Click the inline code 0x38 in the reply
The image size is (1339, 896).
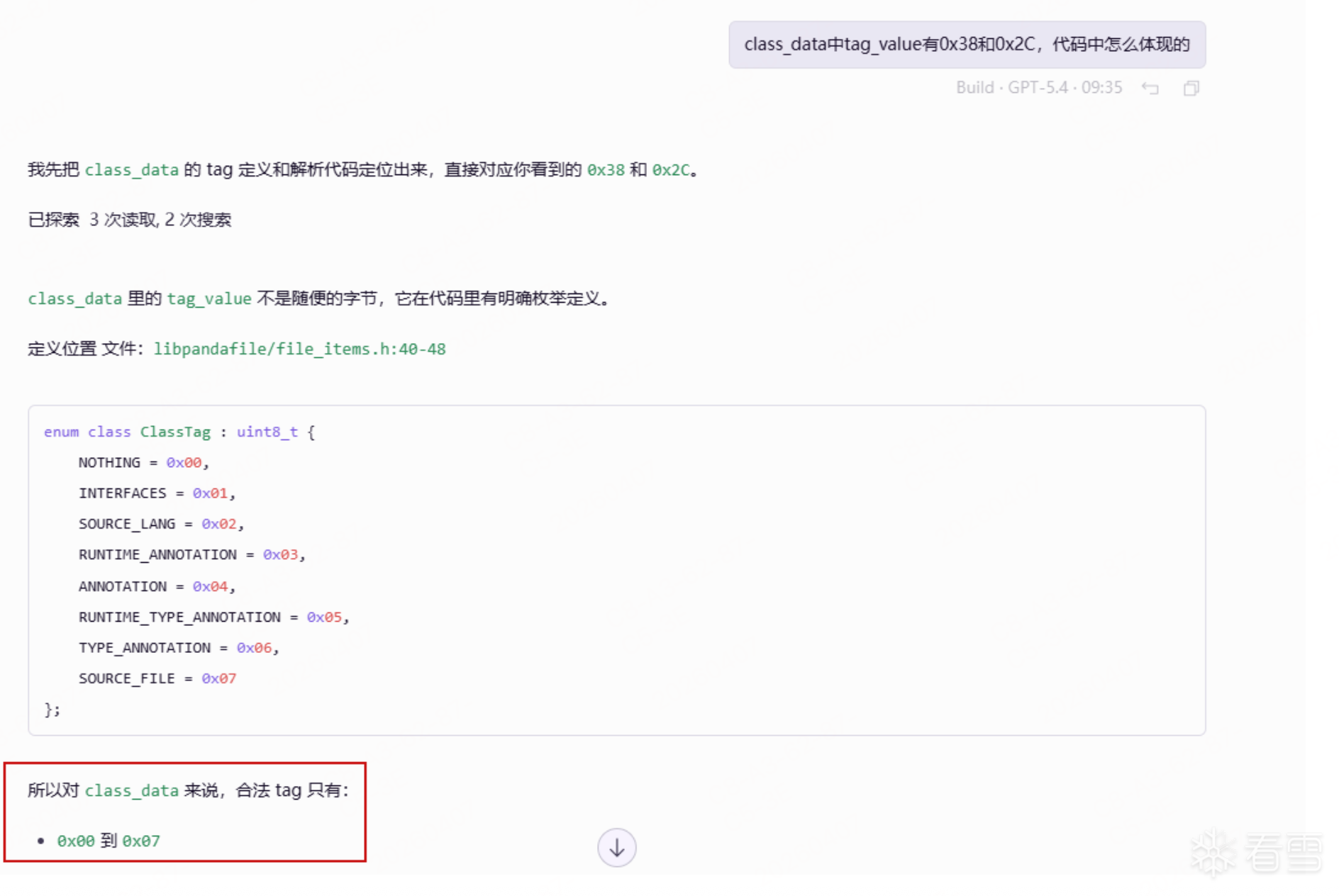(606, 170)
